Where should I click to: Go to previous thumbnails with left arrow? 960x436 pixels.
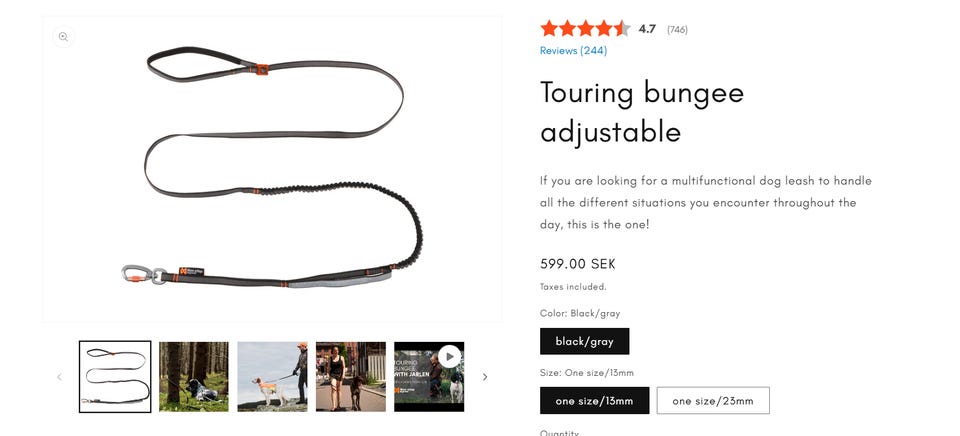coord(59,377)
